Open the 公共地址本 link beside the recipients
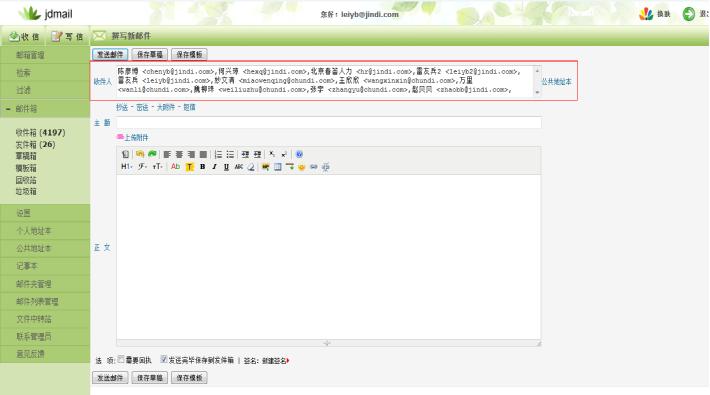 556,82
